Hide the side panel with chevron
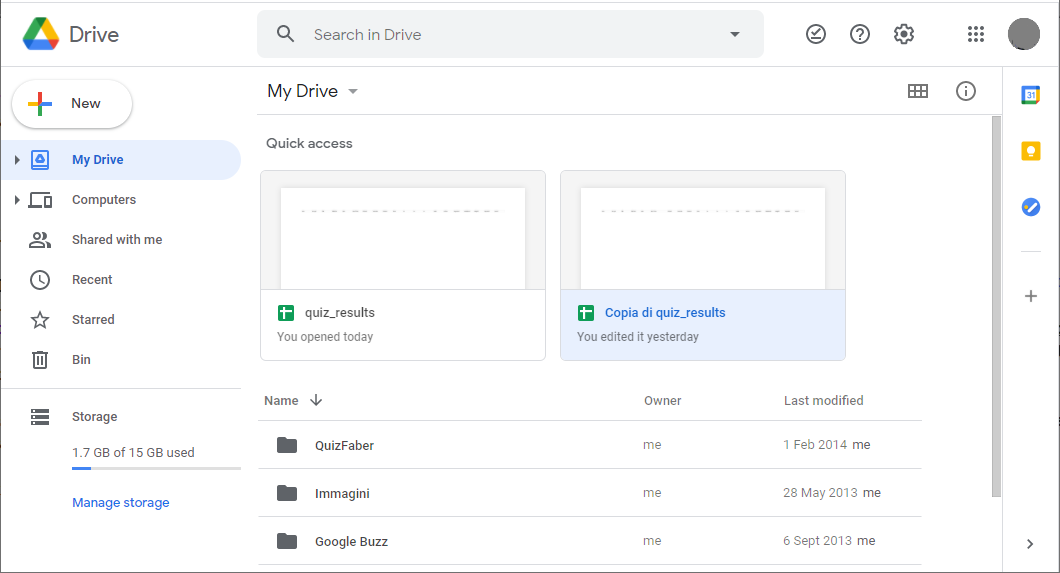Viewport: 1060px width, 573px height. [1030, 544]
